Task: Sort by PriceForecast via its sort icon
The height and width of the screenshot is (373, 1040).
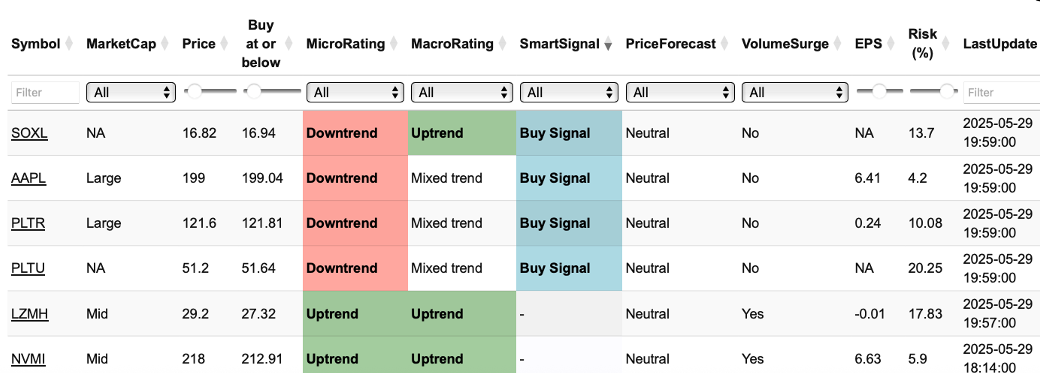Action: [x=724, y=44]
